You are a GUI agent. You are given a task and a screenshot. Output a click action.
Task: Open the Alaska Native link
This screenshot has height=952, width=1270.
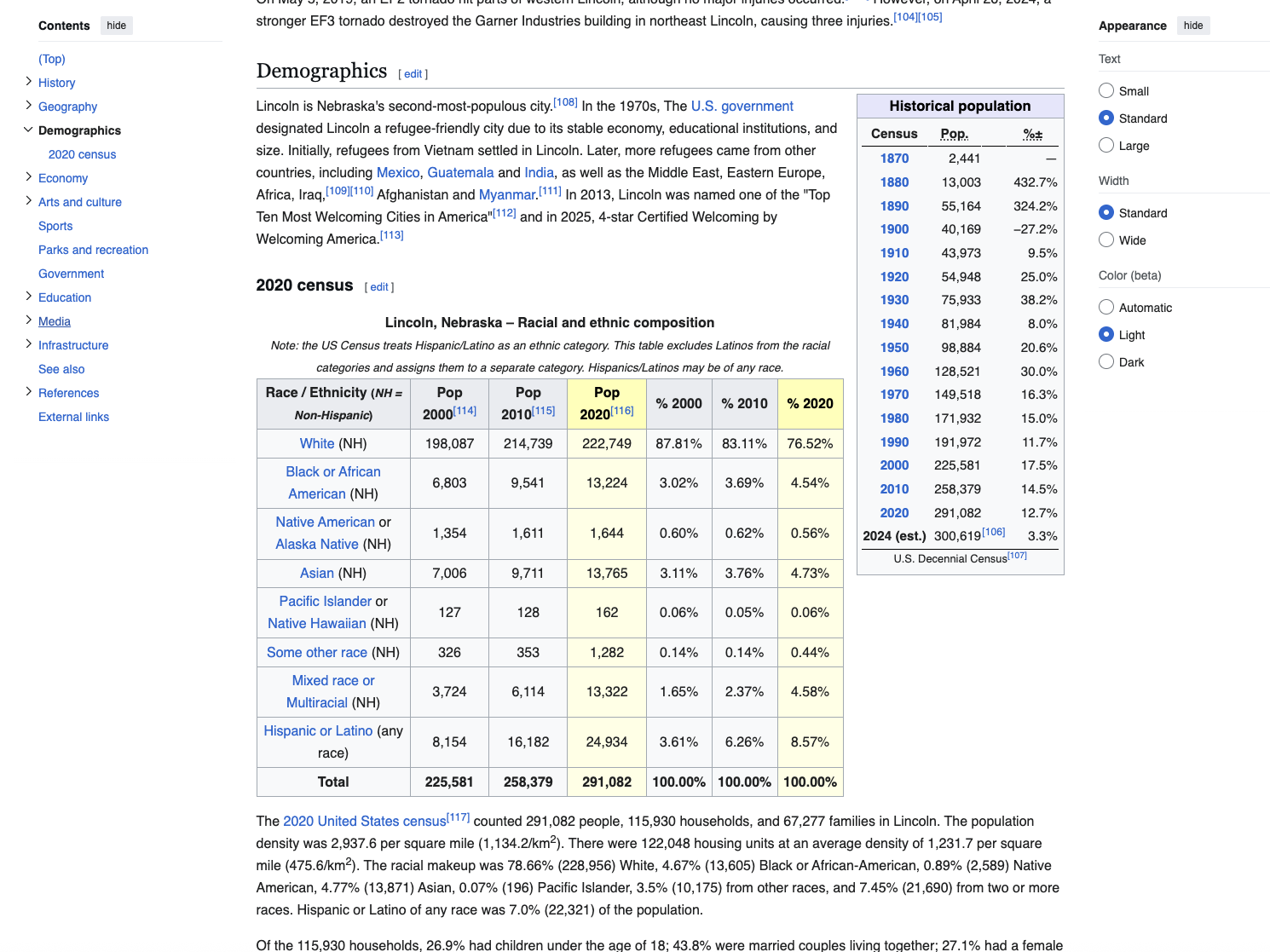pyautogui.click(x=317, y=545)
